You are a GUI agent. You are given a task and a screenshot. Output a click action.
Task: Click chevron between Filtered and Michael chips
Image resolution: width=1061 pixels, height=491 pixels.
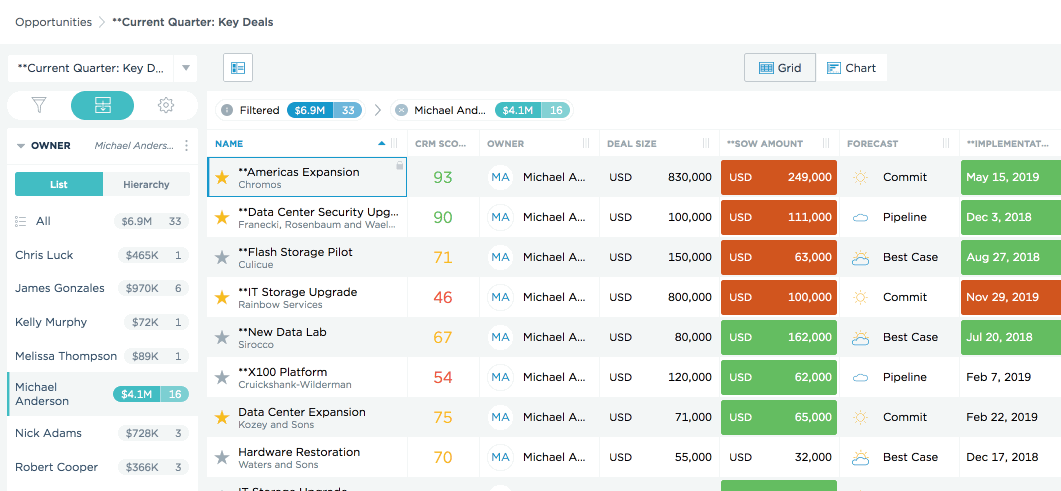378,110
